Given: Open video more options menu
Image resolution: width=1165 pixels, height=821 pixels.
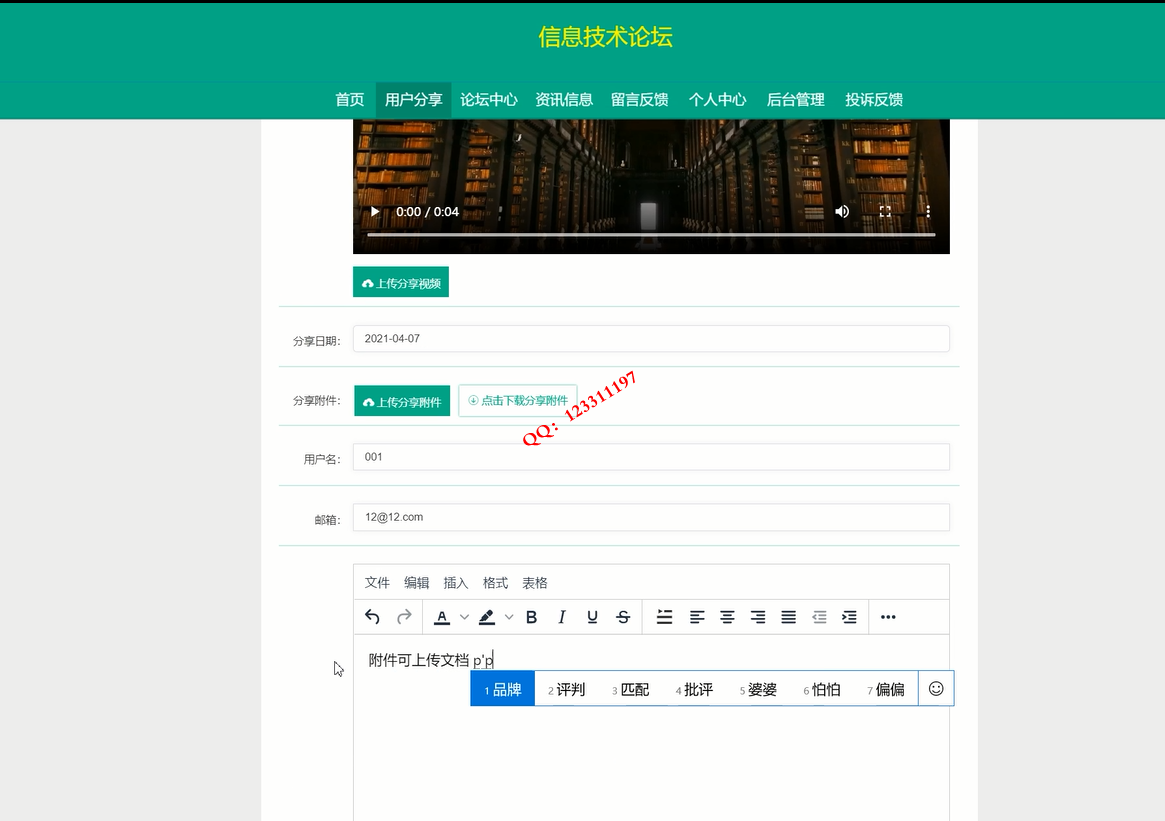Looking at the screenshot, I should [928, 212].
